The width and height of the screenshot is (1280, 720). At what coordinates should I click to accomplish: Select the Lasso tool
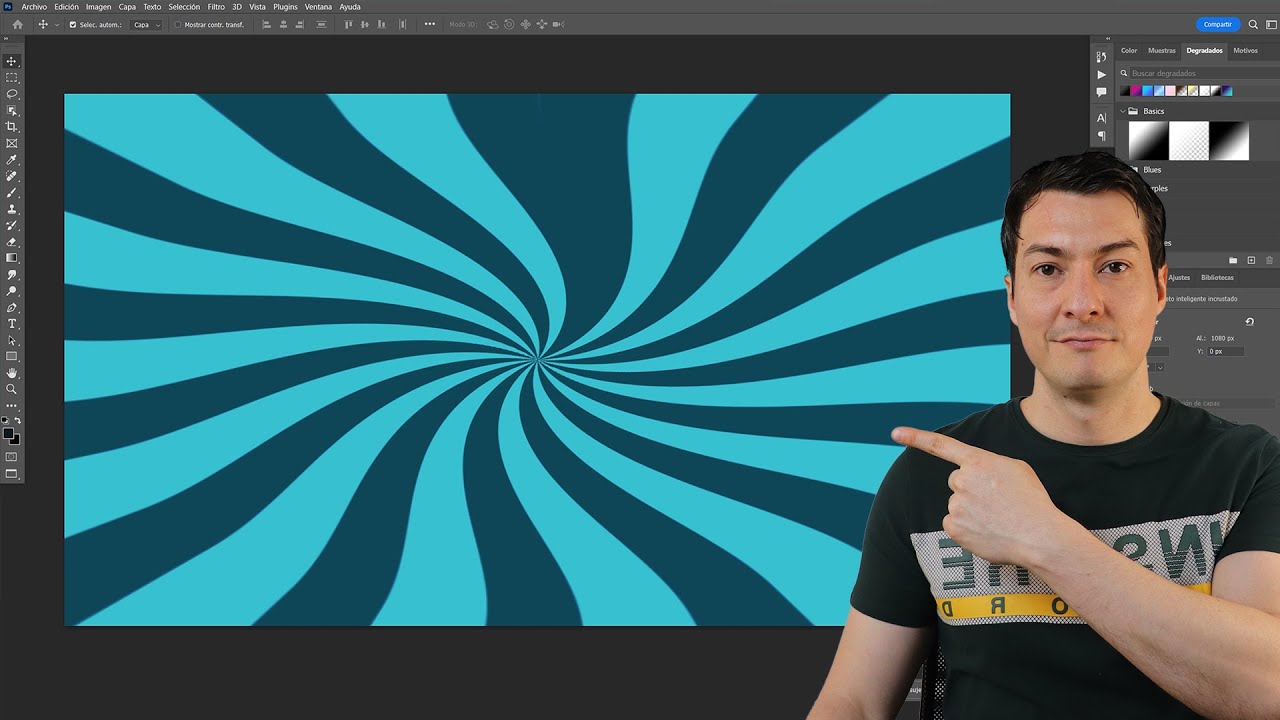(12, 94)
